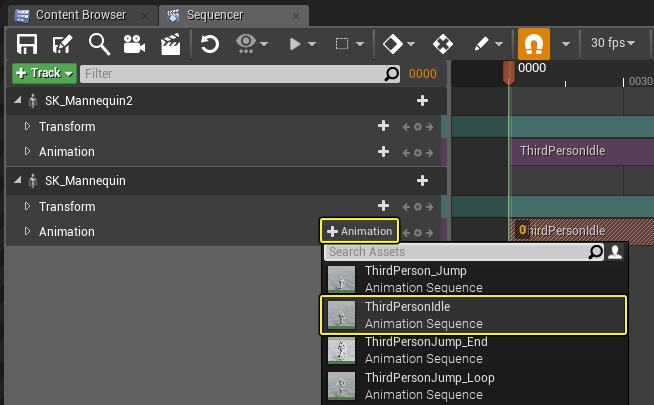The image size is (654, 405).
Task: Open render movie clapperboard icon
Action: click(171, 44)
